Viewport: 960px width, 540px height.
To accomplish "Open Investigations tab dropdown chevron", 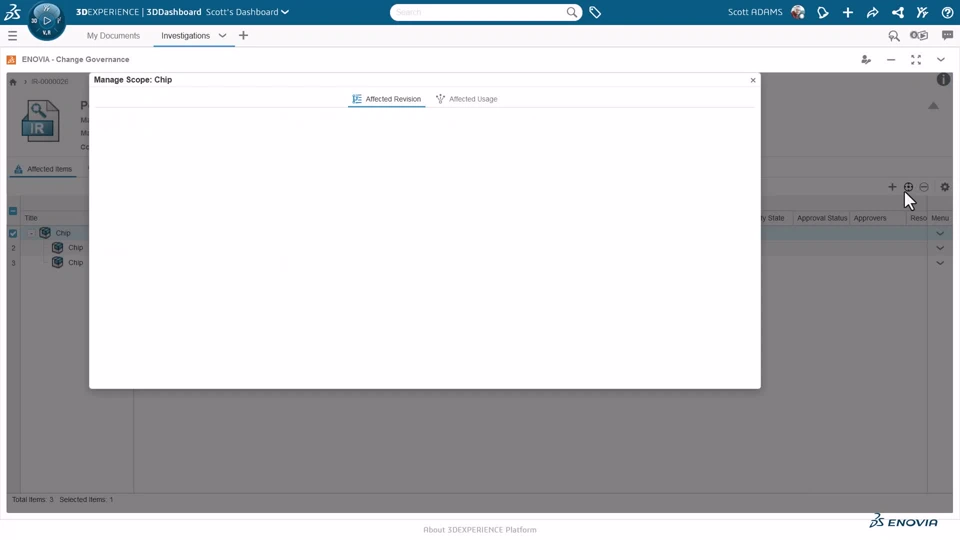I will coord(222,36).
